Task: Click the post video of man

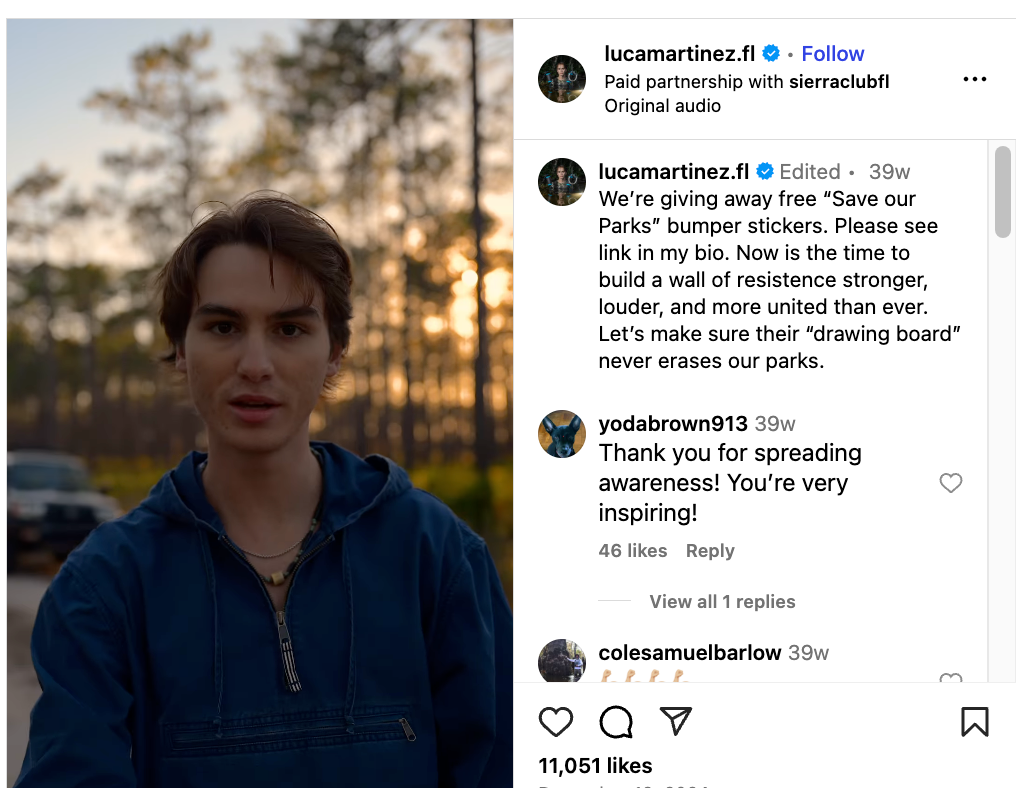Action: click(260, 400)
